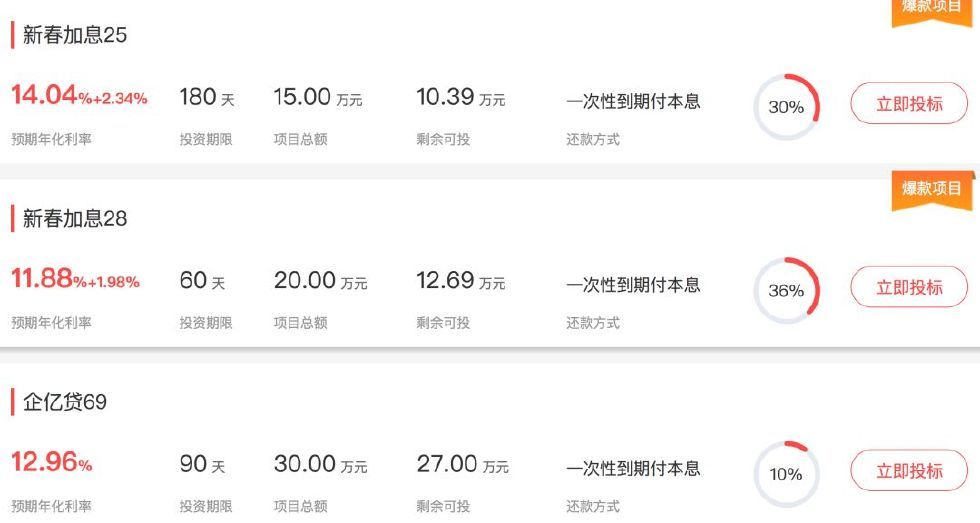The image size is (980, 523).
Task: Click the 爆款项目 badge on 新春加息25
Action: pos(932,8)
